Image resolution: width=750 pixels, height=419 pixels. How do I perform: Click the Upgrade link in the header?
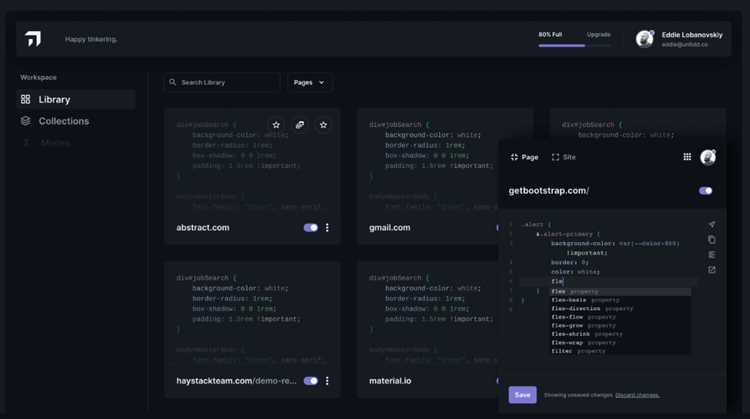click(598, 34)
